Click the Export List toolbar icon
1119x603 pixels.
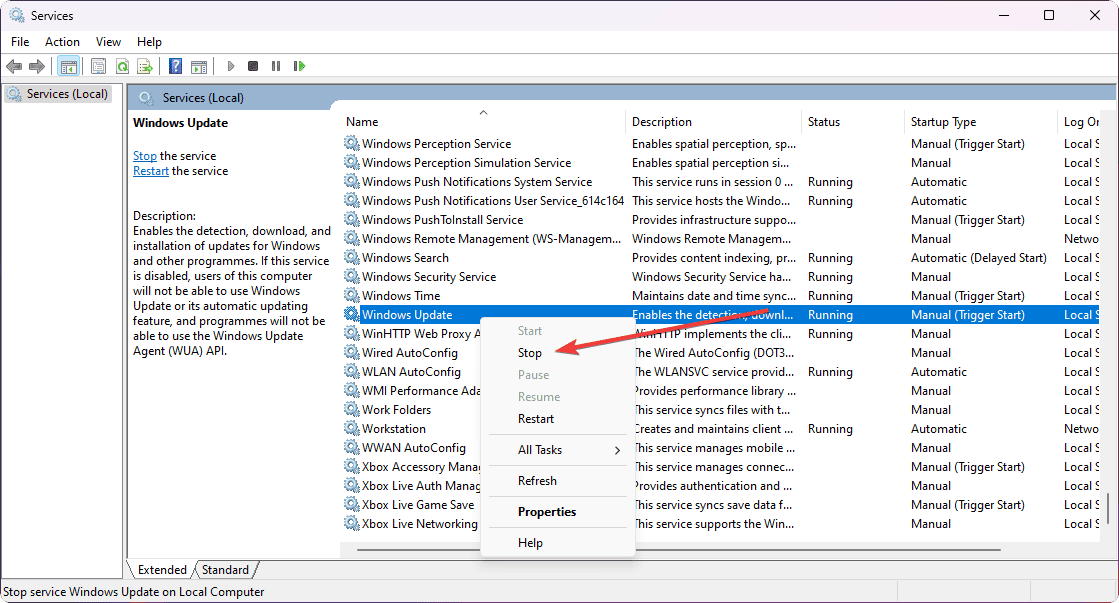click(146, 66)
